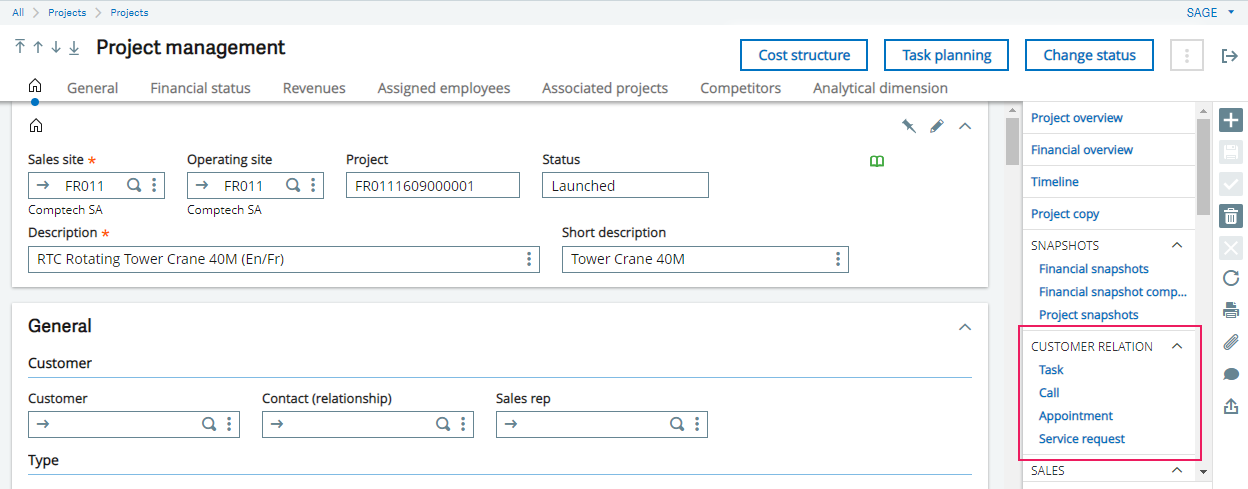Click the Refresh icon in right toolbar
The width and height of the screenshot is (1248, 489).
coord(1231,278)
